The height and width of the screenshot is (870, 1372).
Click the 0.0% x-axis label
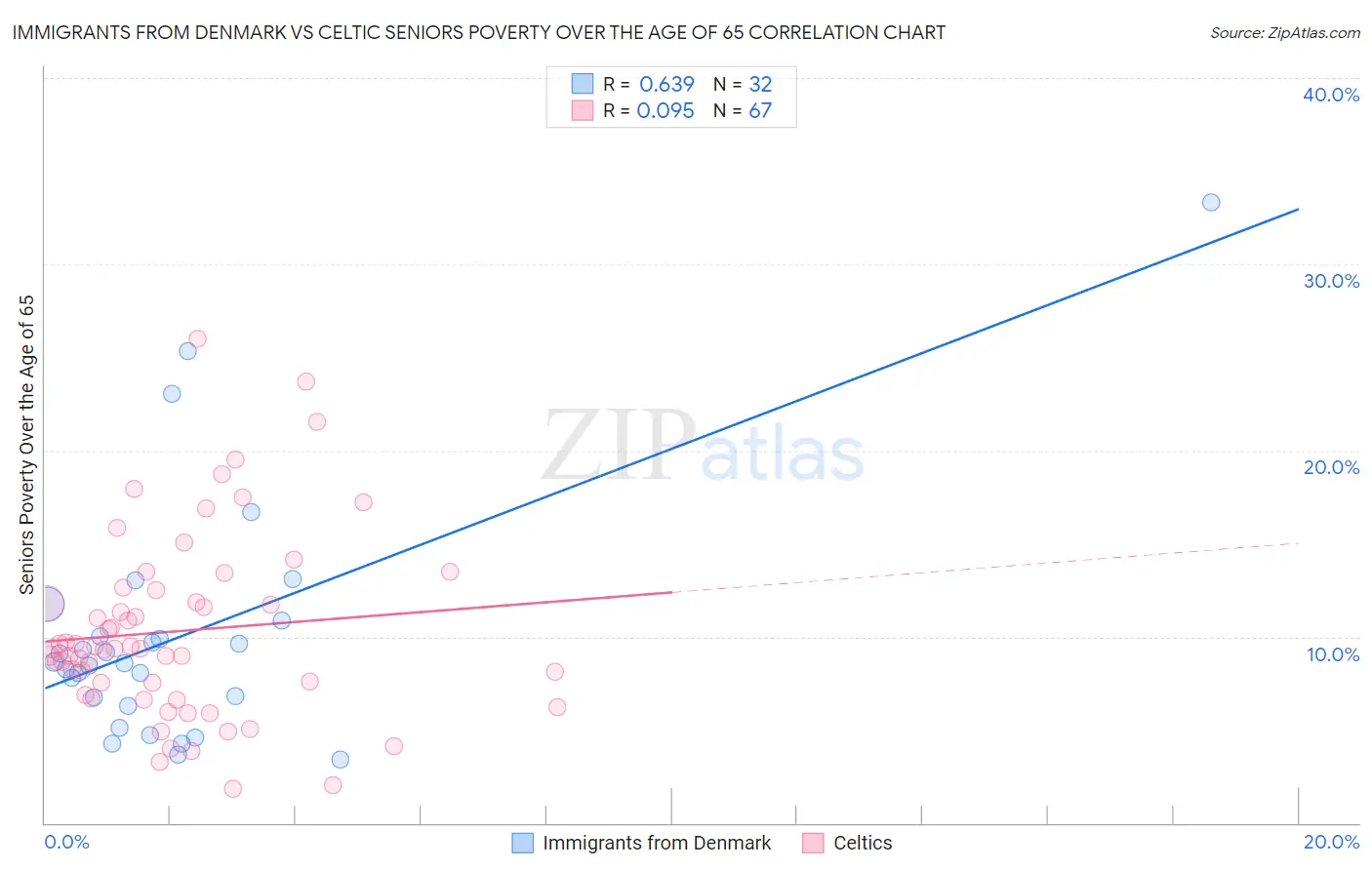[66, 842]
